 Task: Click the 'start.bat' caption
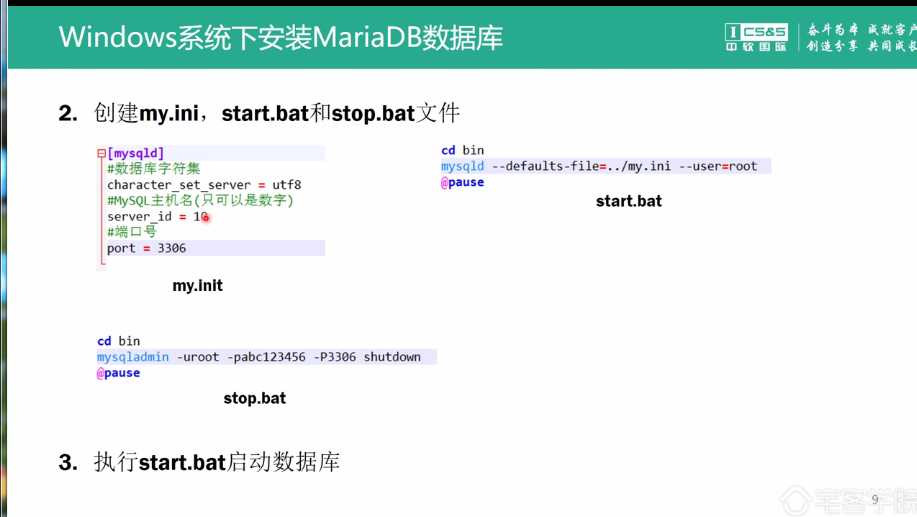tap(629, 201)
